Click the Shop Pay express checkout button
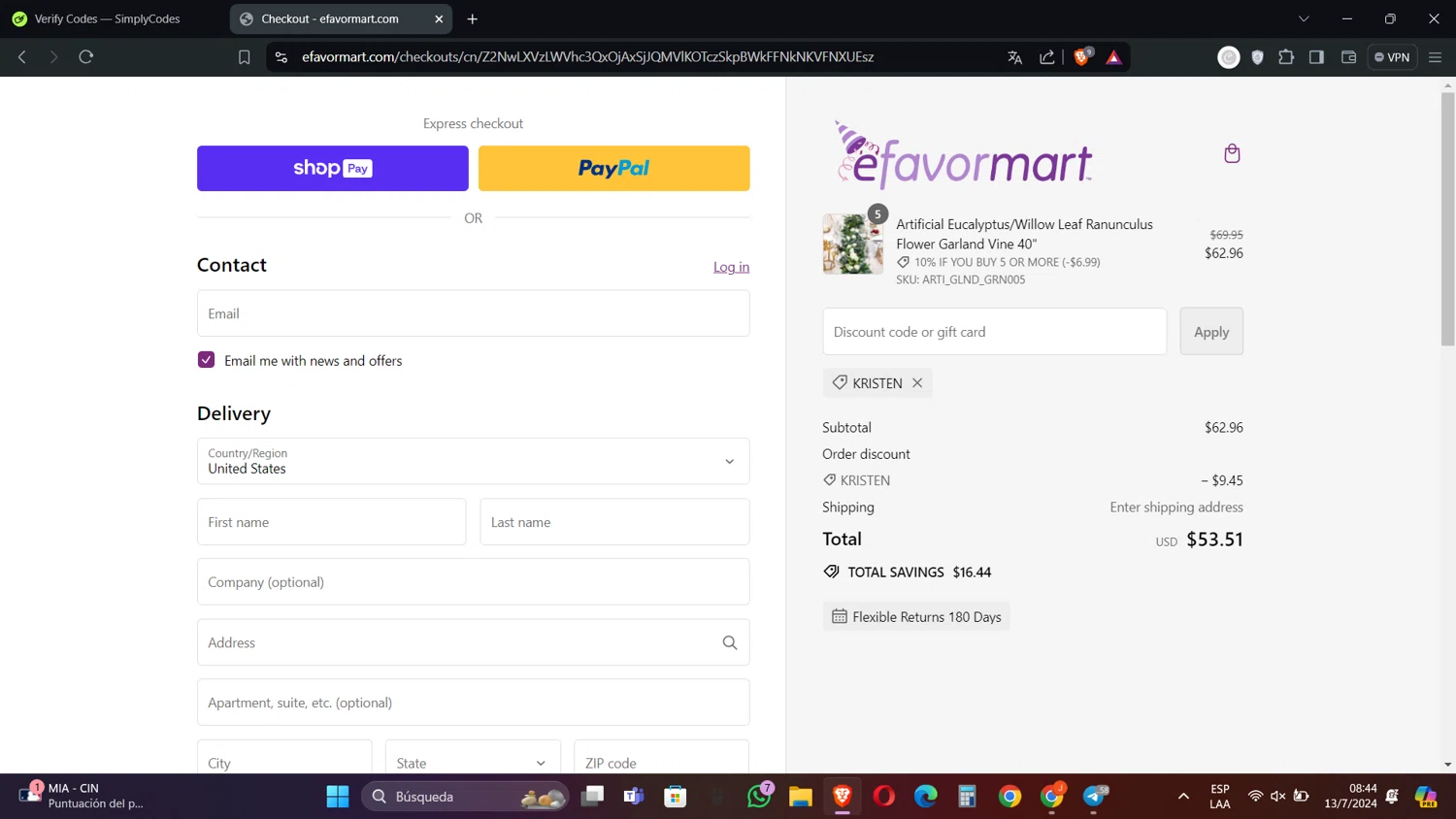1456x819 pixels. 332,168
